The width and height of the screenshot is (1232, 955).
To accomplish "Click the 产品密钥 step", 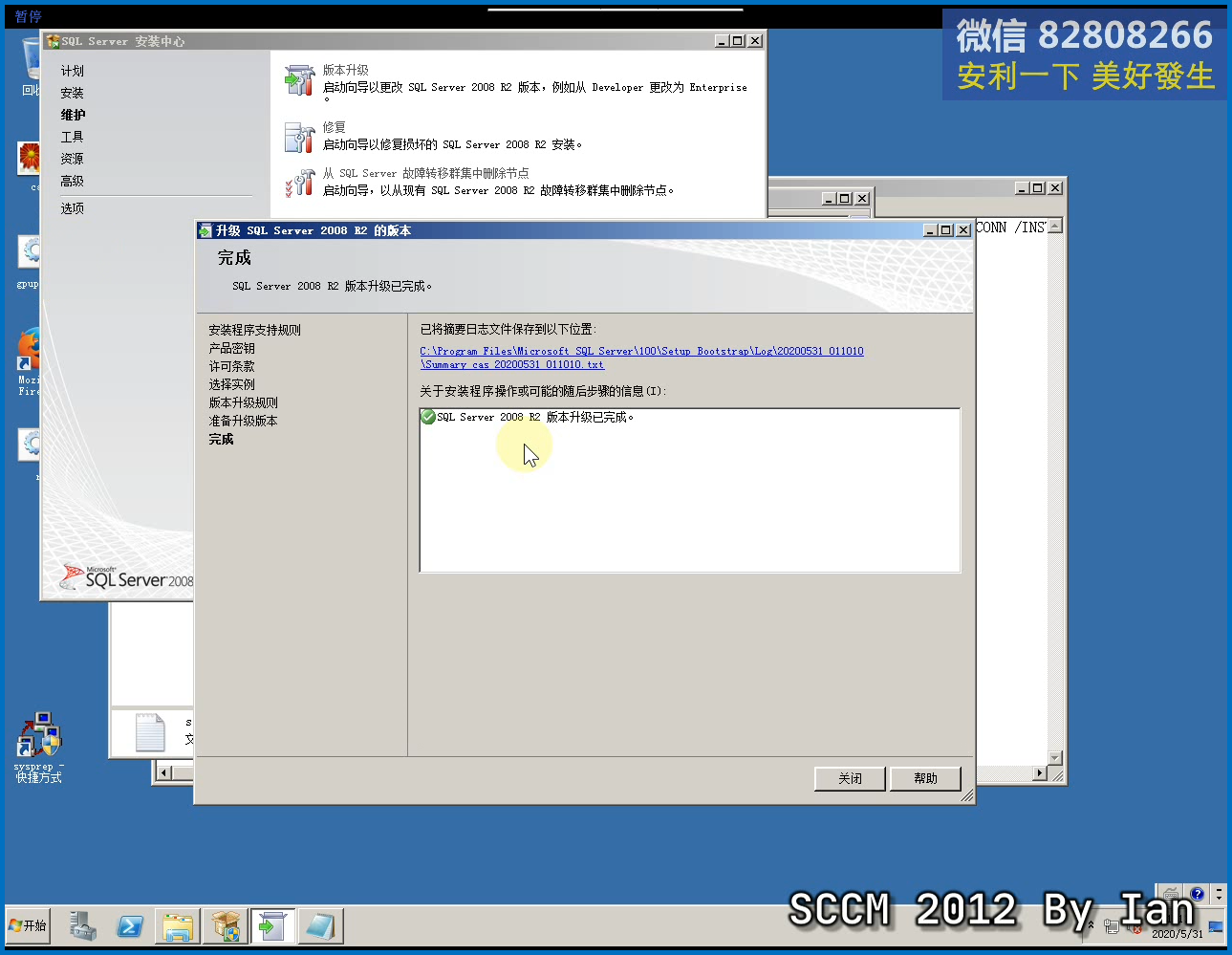I will [x=231, y=348].
